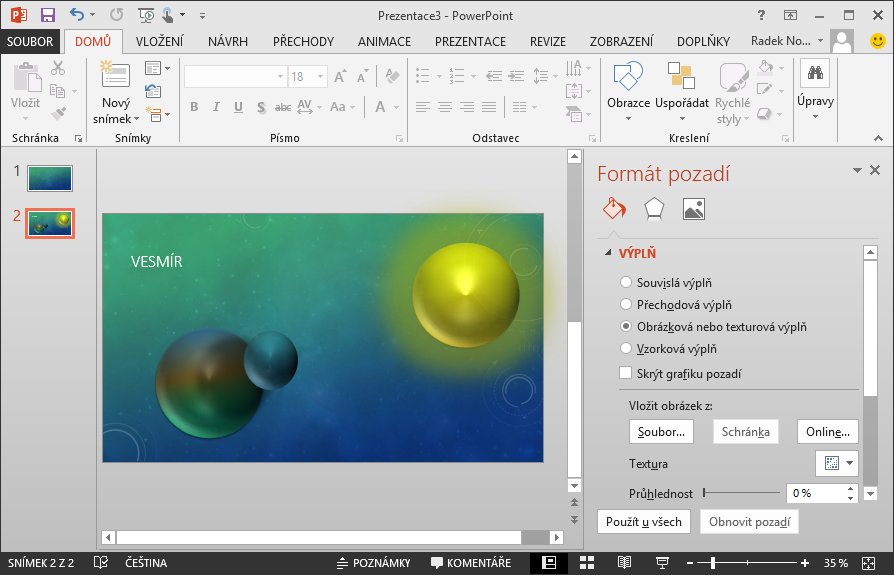Select Přechodová výplň radio option
Viewport: 894px width, 575px height.
point(626,304)
